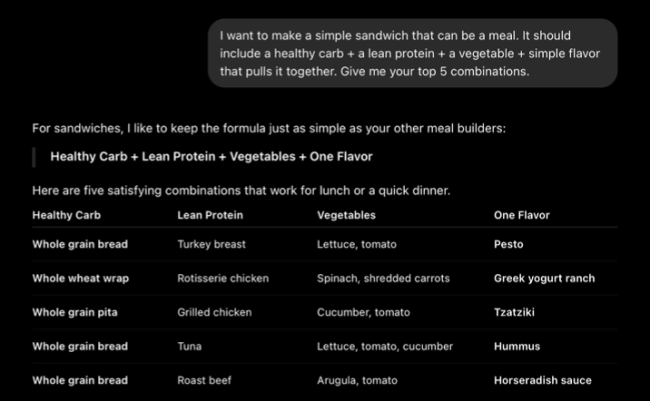The width and height of the screenshot is (650, 401).
Task: Click the Whole wheat wrap cell
Action: coord(80,278)
